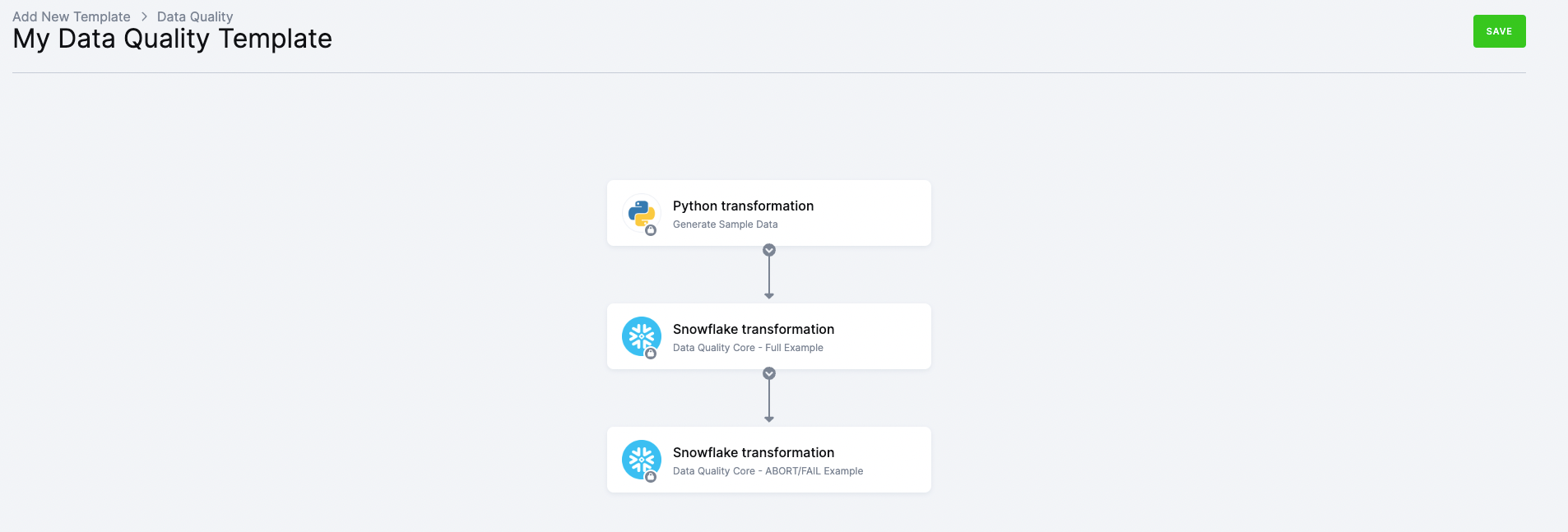Click the Generate Sample Data subtitle text
The height and width of the screenshot is (532, 1568).
pyautogui.click(x=725, y=224)
